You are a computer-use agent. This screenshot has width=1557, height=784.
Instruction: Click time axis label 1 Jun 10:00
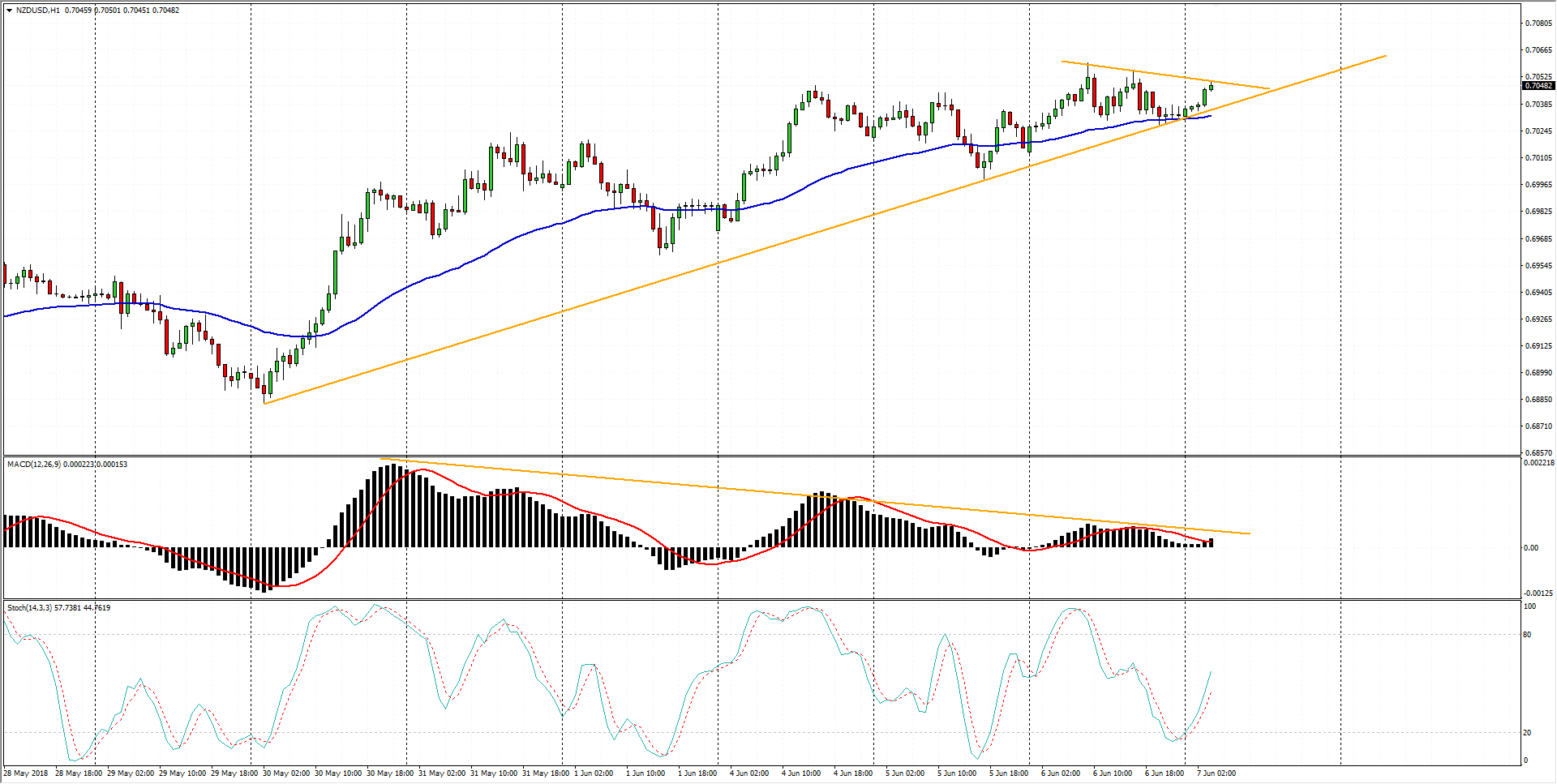[646, 773]
